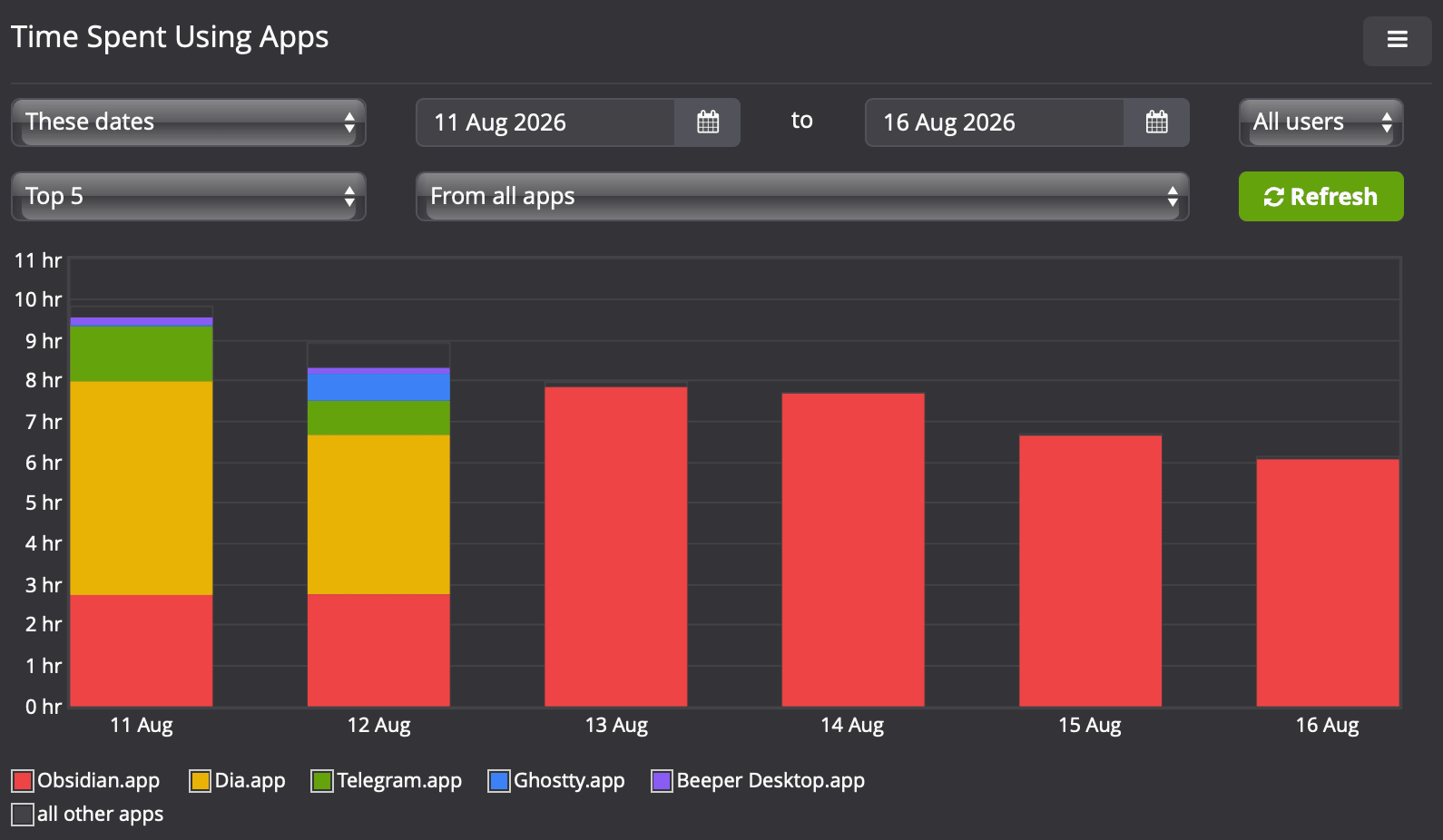Open the Top 5 dropdown
The image size is (1443, 840).
pyautogui.click(x=189, y=196)
